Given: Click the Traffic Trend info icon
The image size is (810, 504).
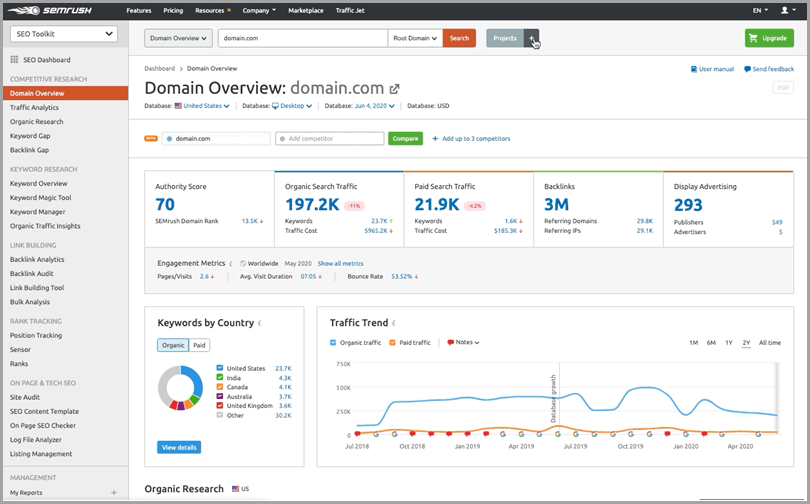Looking at the screenshot, I should [394, 323].
